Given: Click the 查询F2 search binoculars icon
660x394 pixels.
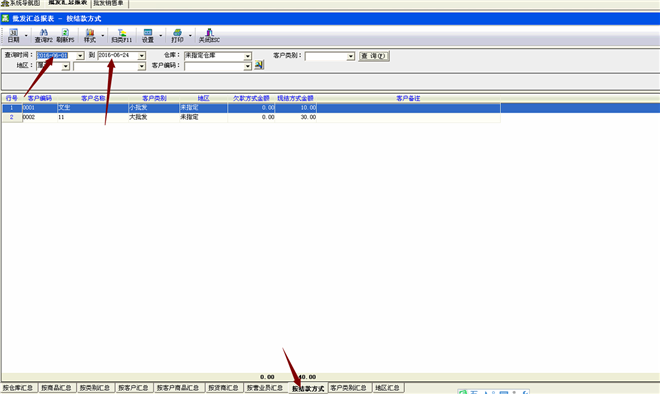Looking at the screenshot, I should click(x=43, y=35).
